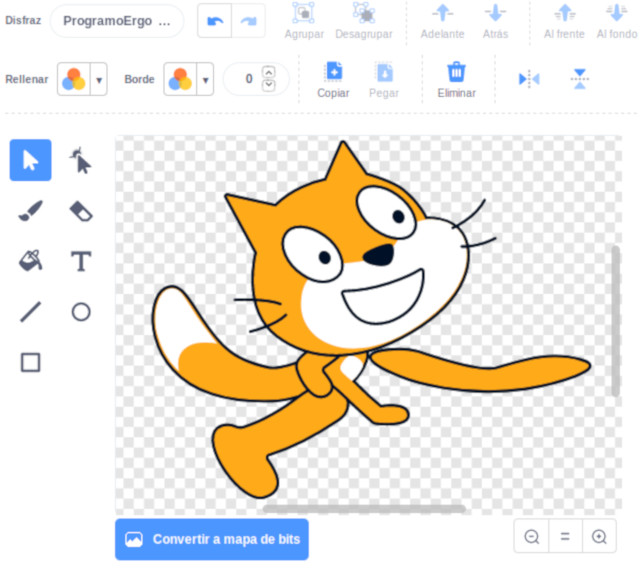
Task: Click the horizontal canvas scrollbar
Action: click(364, 509)
